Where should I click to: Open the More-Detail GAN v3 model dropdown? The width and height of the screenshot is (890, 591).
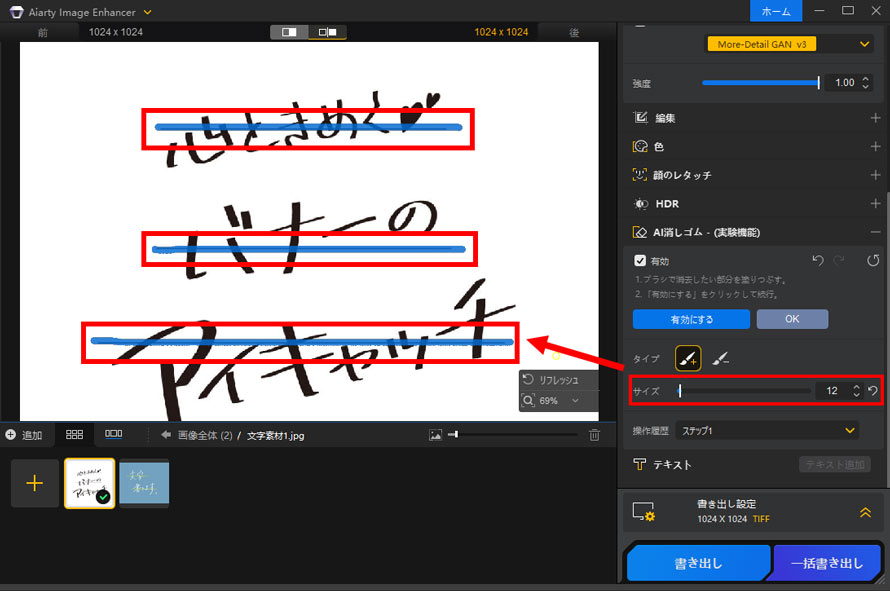(788, 44)
